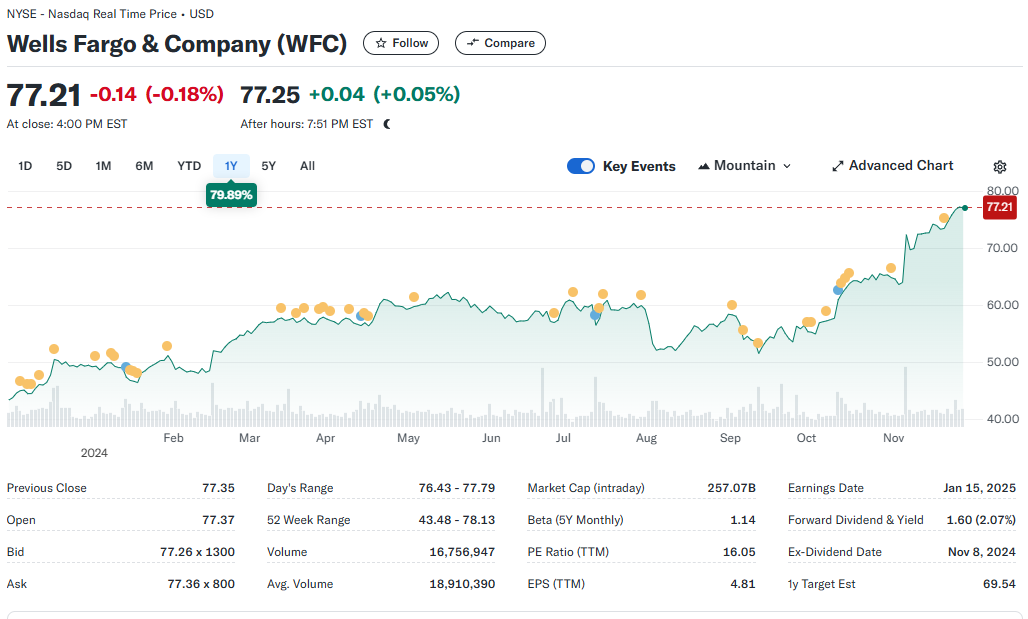
Task: Click the after-hours moon icon
Action: coord(387,124)
